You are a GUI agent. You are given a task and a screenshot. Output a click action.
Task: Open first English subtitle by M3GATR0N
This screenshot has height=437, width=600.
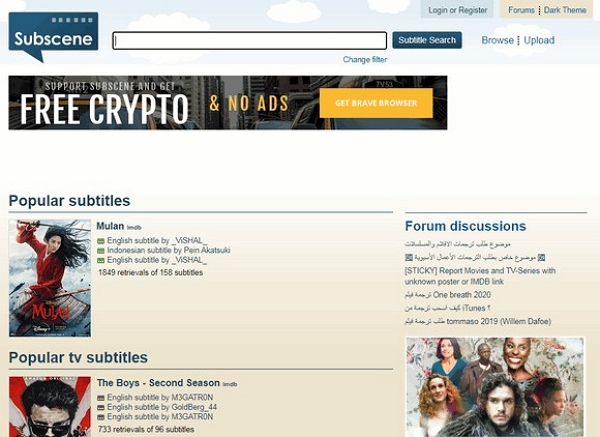[160, 397]
